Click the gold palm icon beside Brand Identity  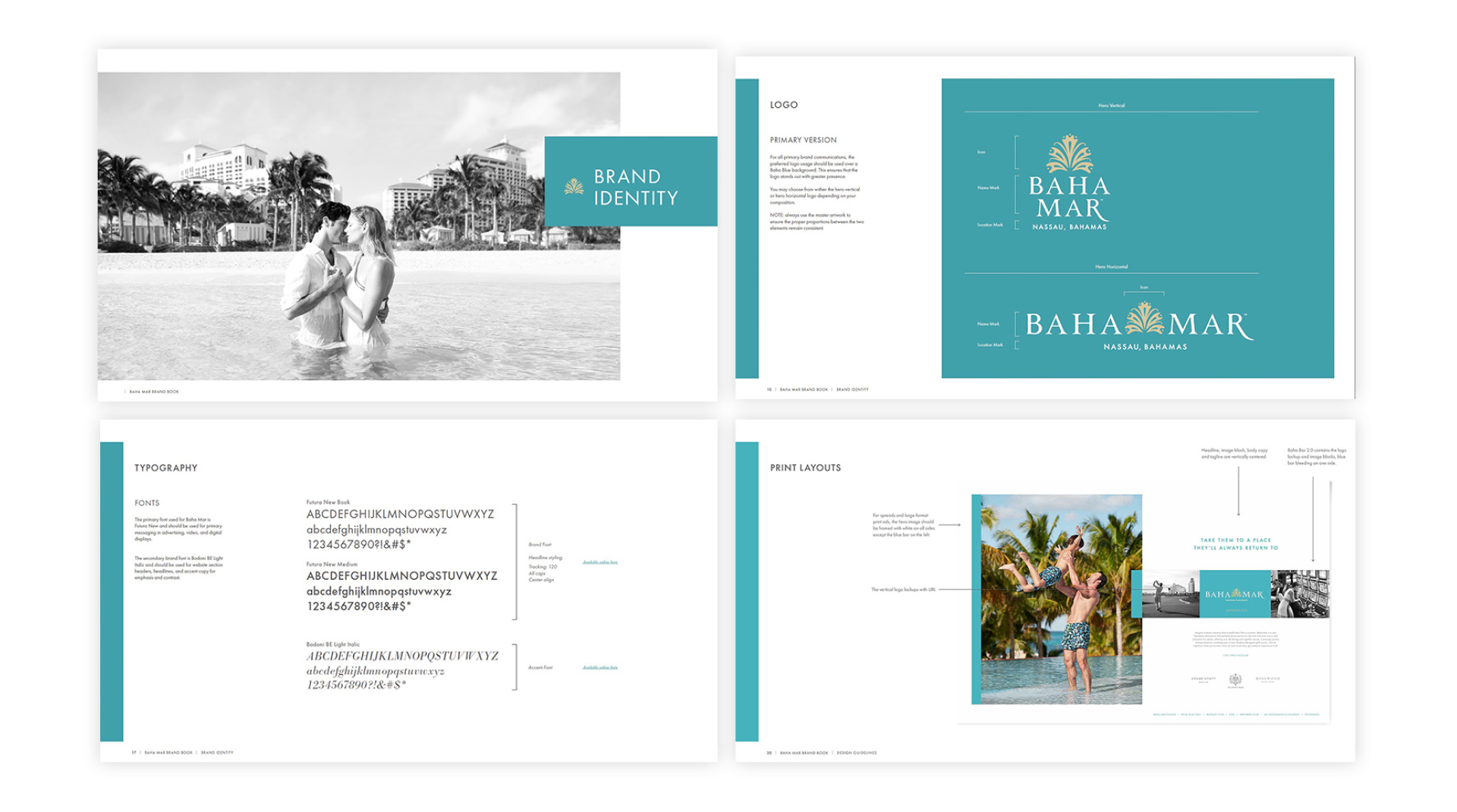click(574, 186)
